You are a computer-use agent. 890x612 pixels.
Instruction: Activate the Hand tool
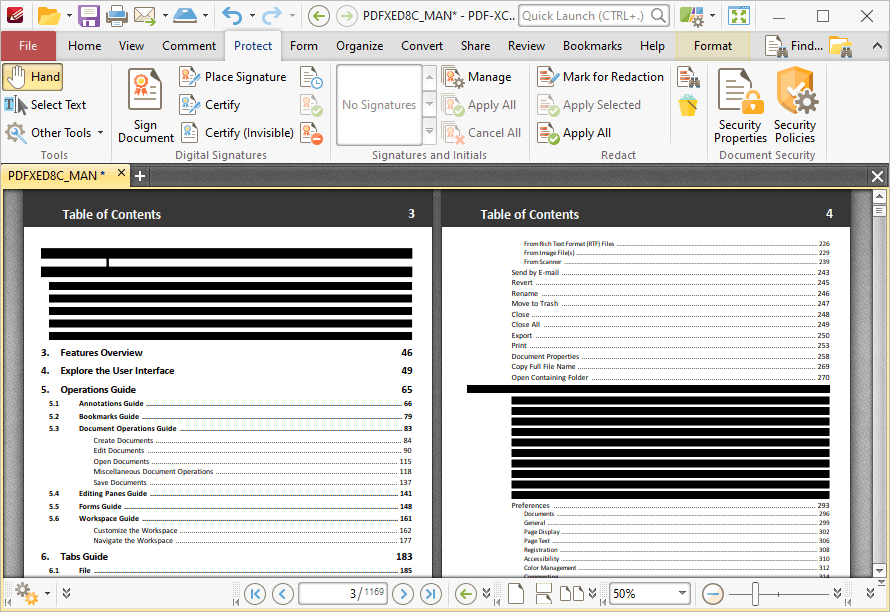click(x=32, y=77)
